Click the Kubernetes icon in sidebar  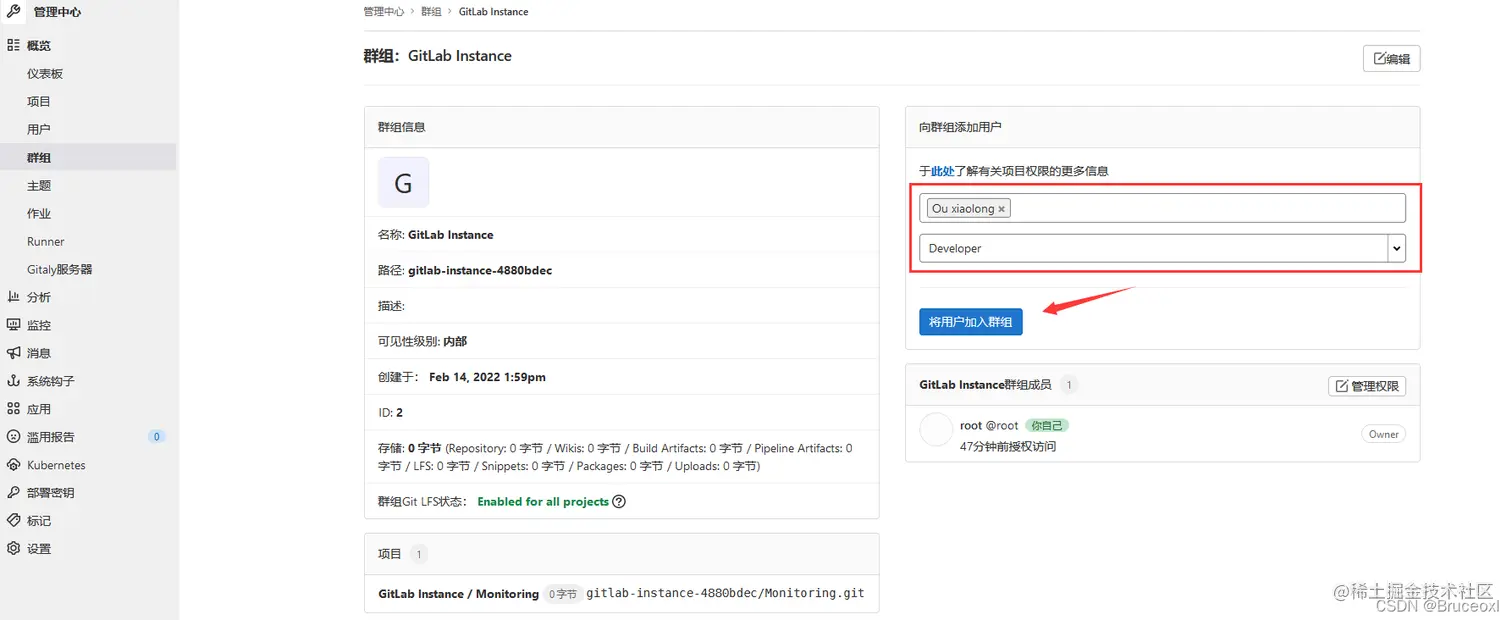13,465
